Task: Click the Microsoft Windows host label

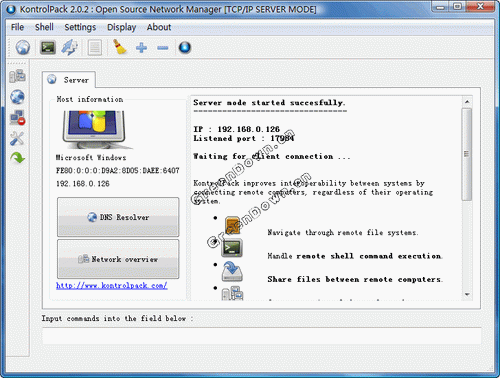Action: click(91, 157)
